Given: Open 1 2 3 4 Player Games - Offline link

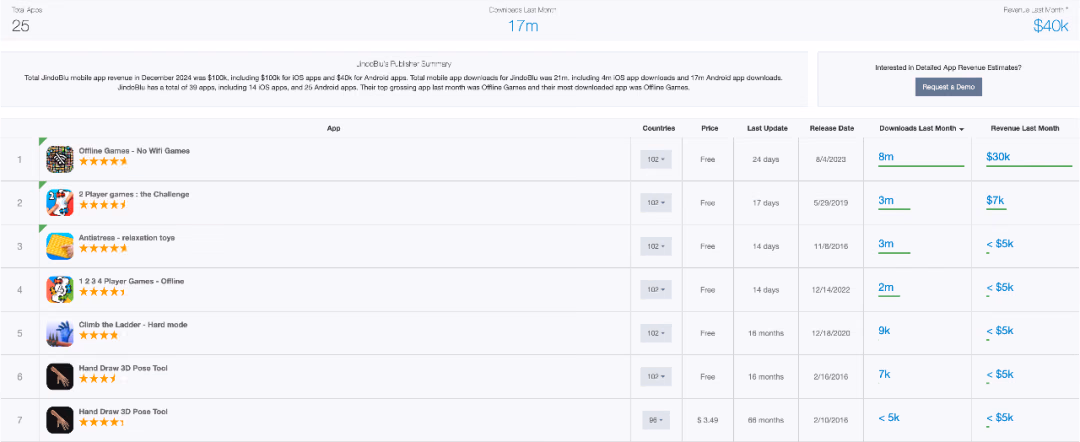Looking at the screenshot, I should point(132,281).
